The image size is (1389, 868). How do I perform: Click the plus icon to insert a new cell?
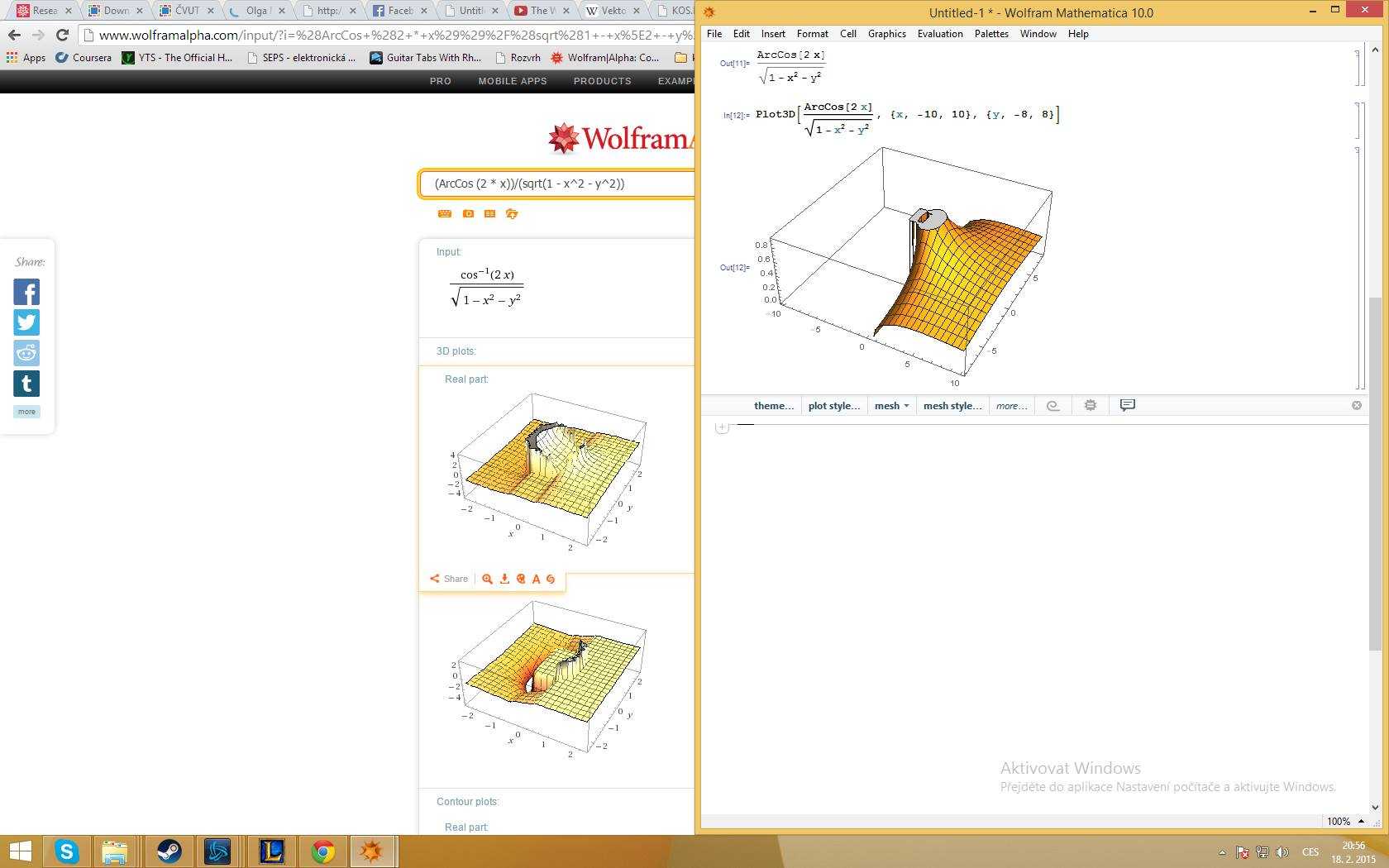[722, 427]
